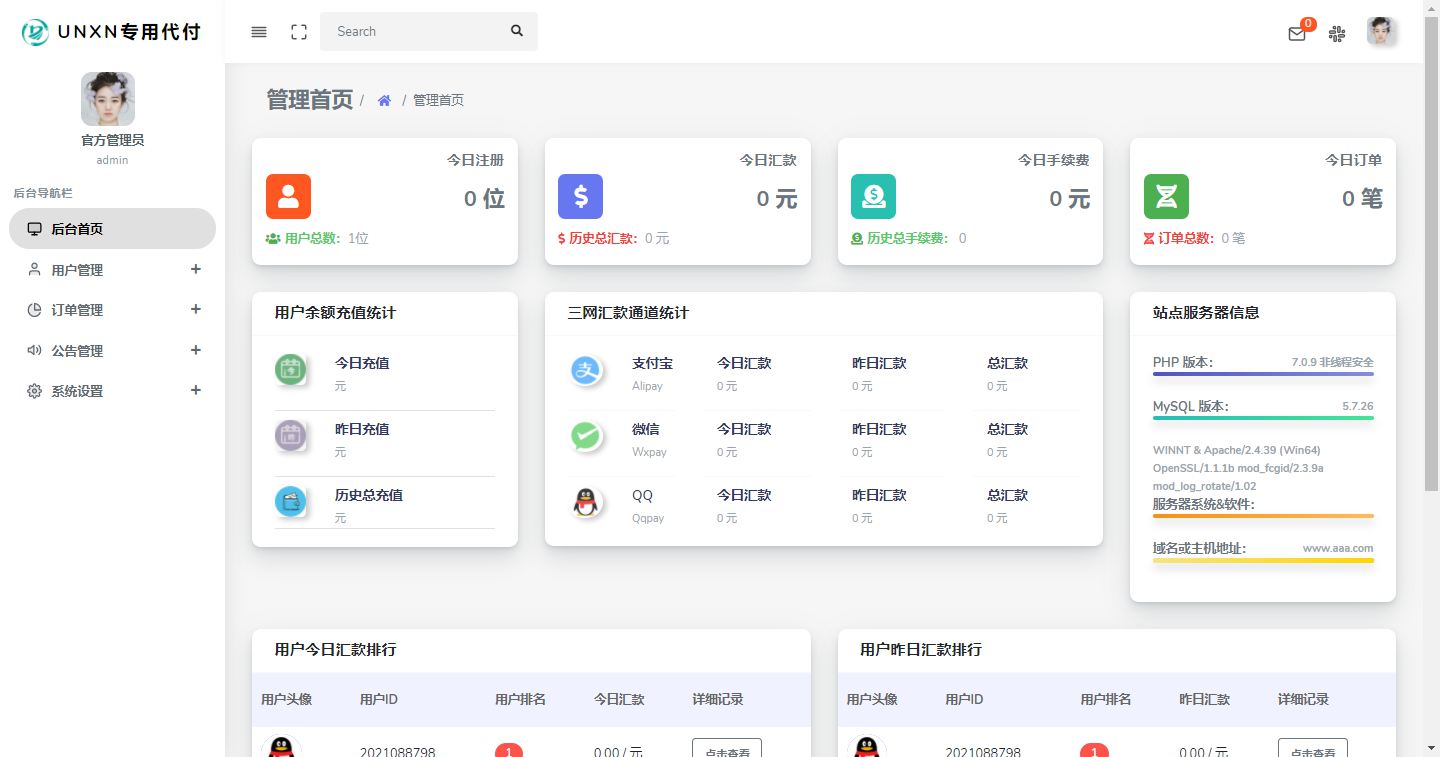Open the mail notifications envelope icon

click(x=1297, y=33)
